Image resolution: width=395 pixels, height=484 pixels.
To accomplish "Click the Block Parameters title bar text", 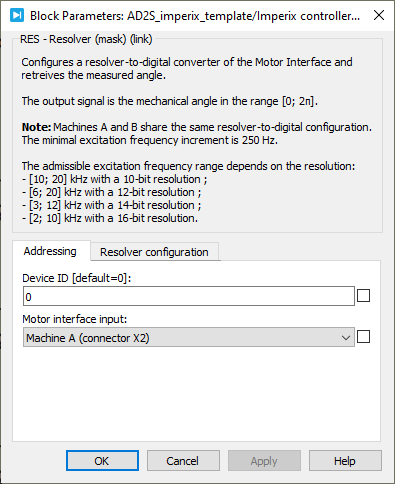I will (x=195, y=16).
